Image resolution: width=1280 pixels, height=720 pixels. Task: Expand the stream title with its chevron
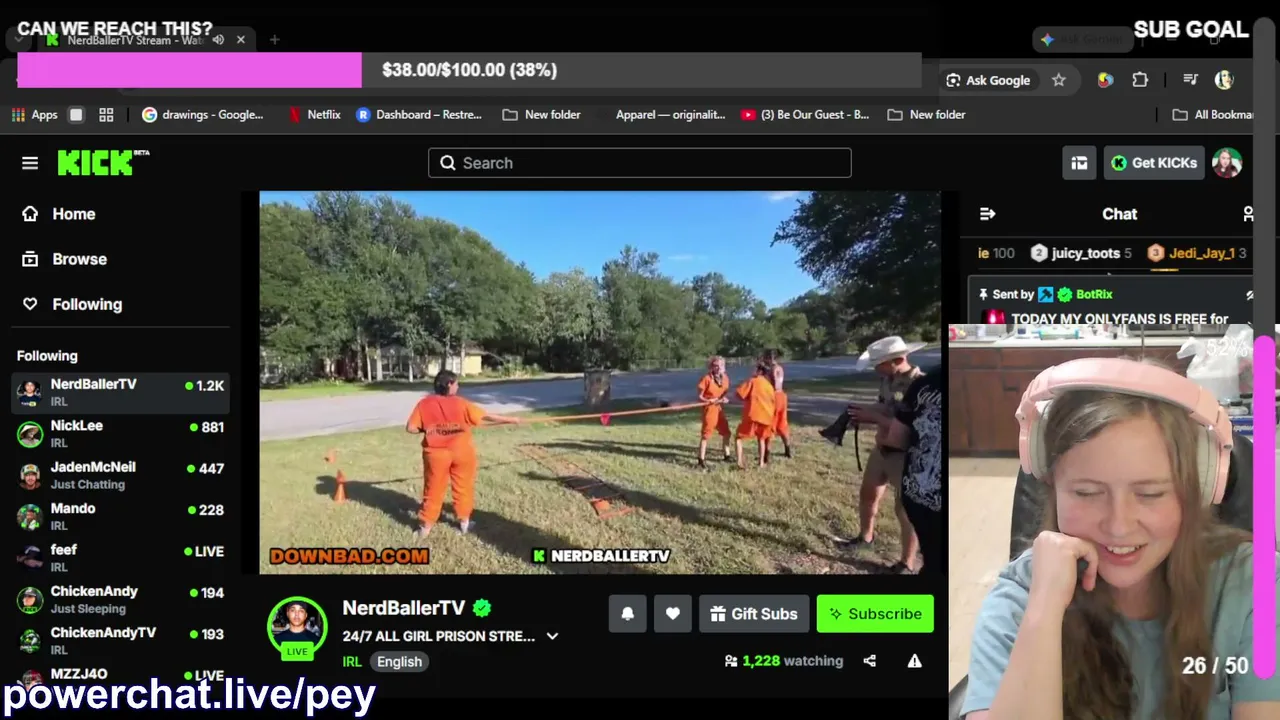pos(552,636)
